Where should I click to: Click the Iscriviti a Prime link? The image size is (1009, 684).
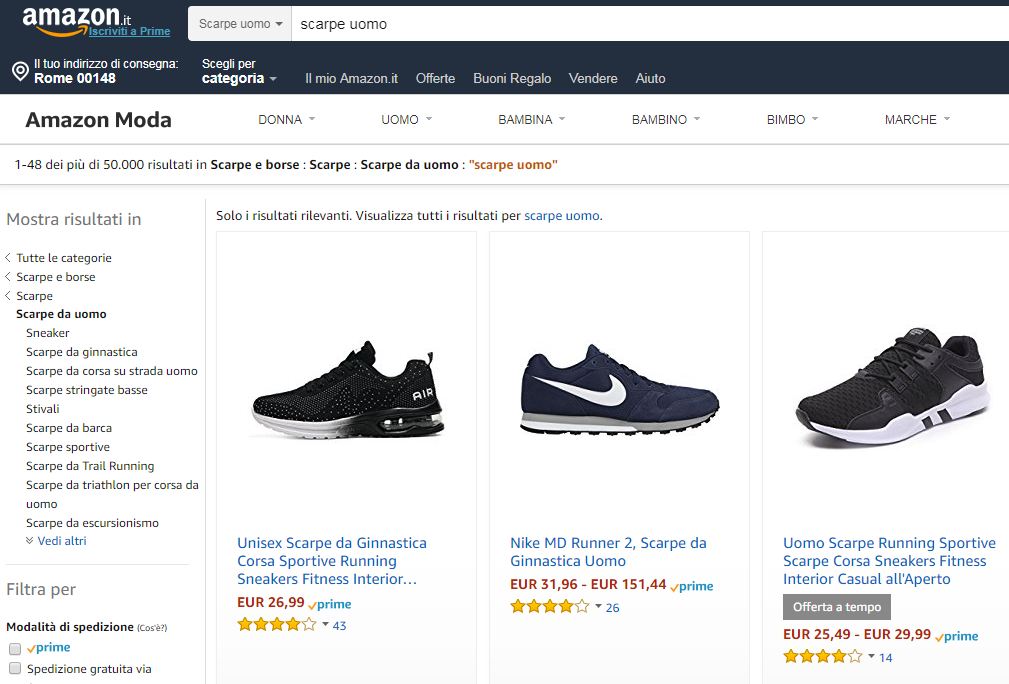point(129,31)
